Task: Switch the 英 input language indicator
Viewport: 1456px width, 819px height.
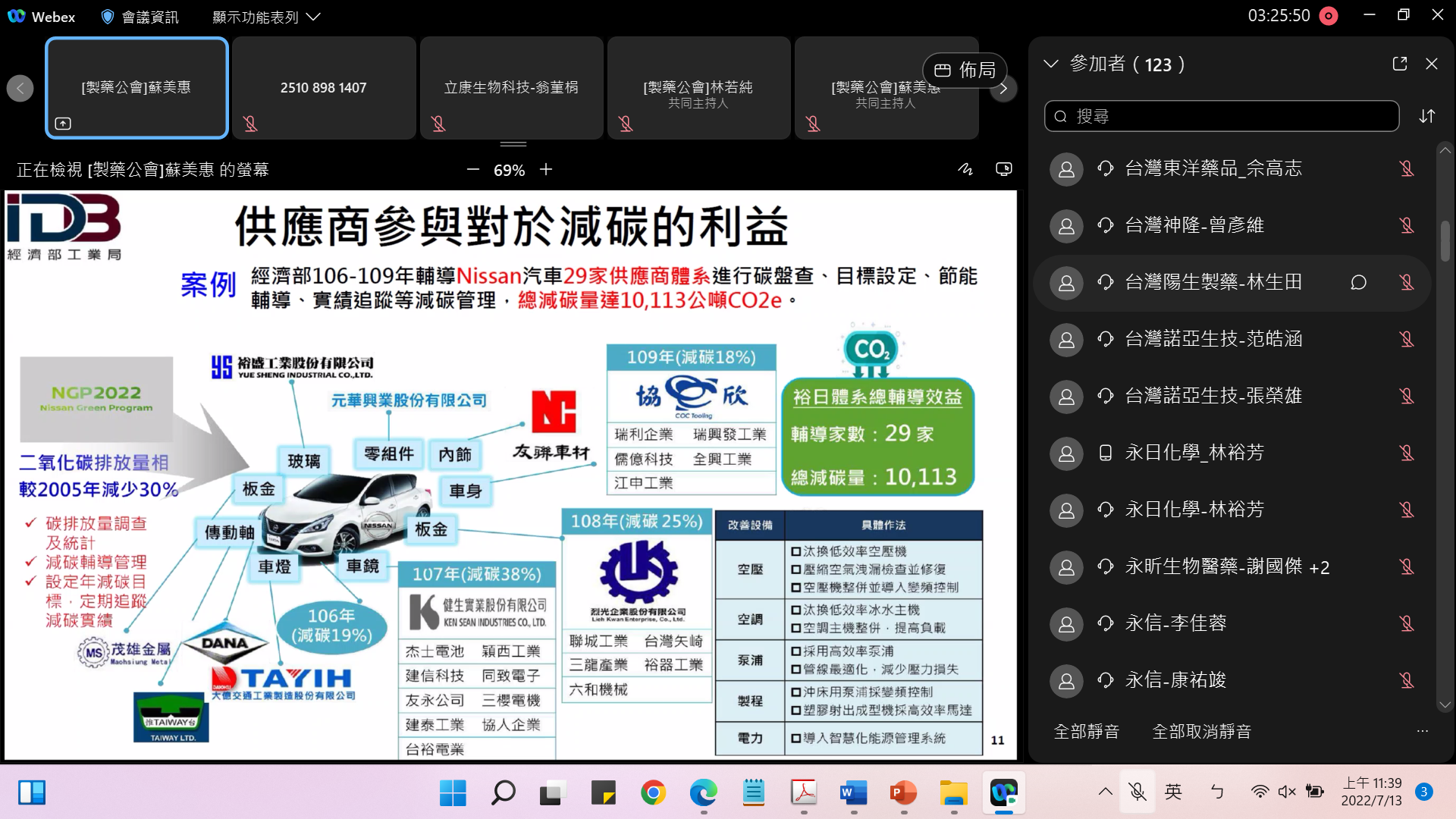Action: [1173, 792]
